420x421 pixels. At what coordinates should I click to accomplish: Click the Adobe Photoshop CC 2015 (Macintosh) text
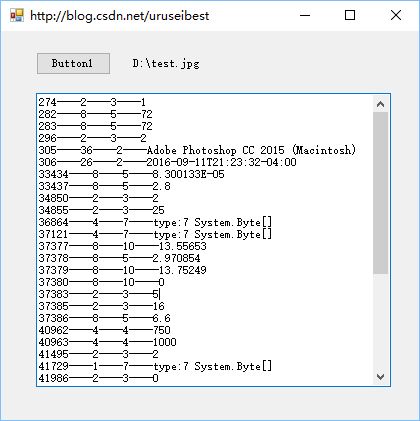pyautogui.click(x=252, y=150)
